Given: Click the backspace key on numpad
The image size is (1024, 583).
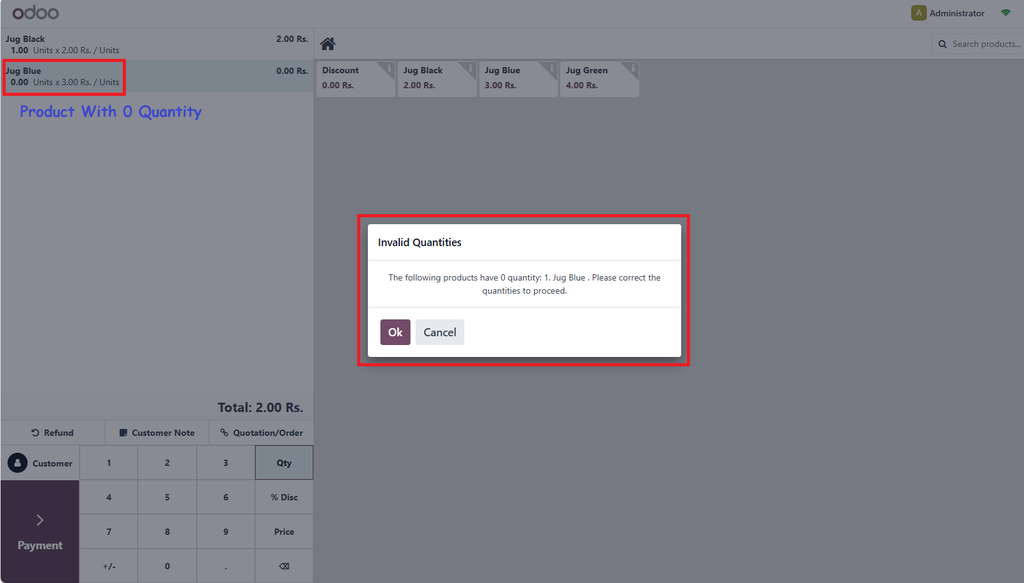Looking at the screenshot, I should pyautogui.click(x=284, y=566).
